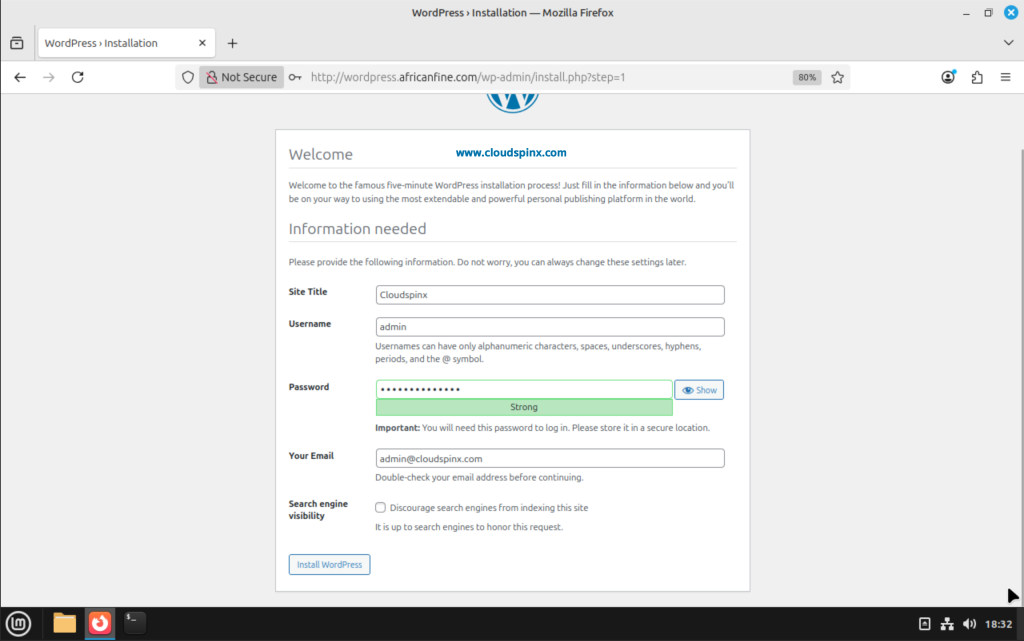Click the Firefox icon in taskbar
Screen dimensions: 1024x641
[x=100, y=623]
